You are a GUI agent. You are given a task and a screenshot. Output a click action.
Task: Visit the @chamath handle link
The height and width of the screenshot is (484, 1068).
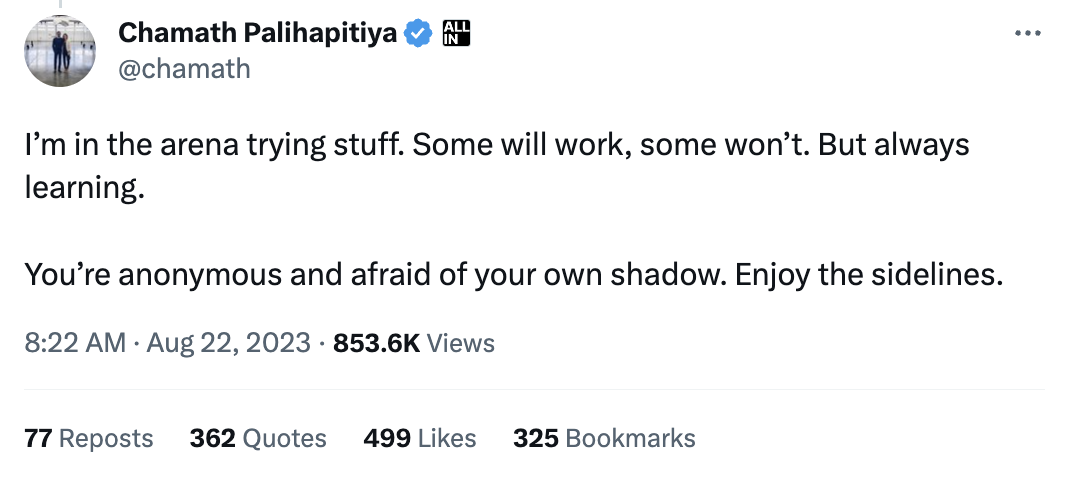click(184, 68)
